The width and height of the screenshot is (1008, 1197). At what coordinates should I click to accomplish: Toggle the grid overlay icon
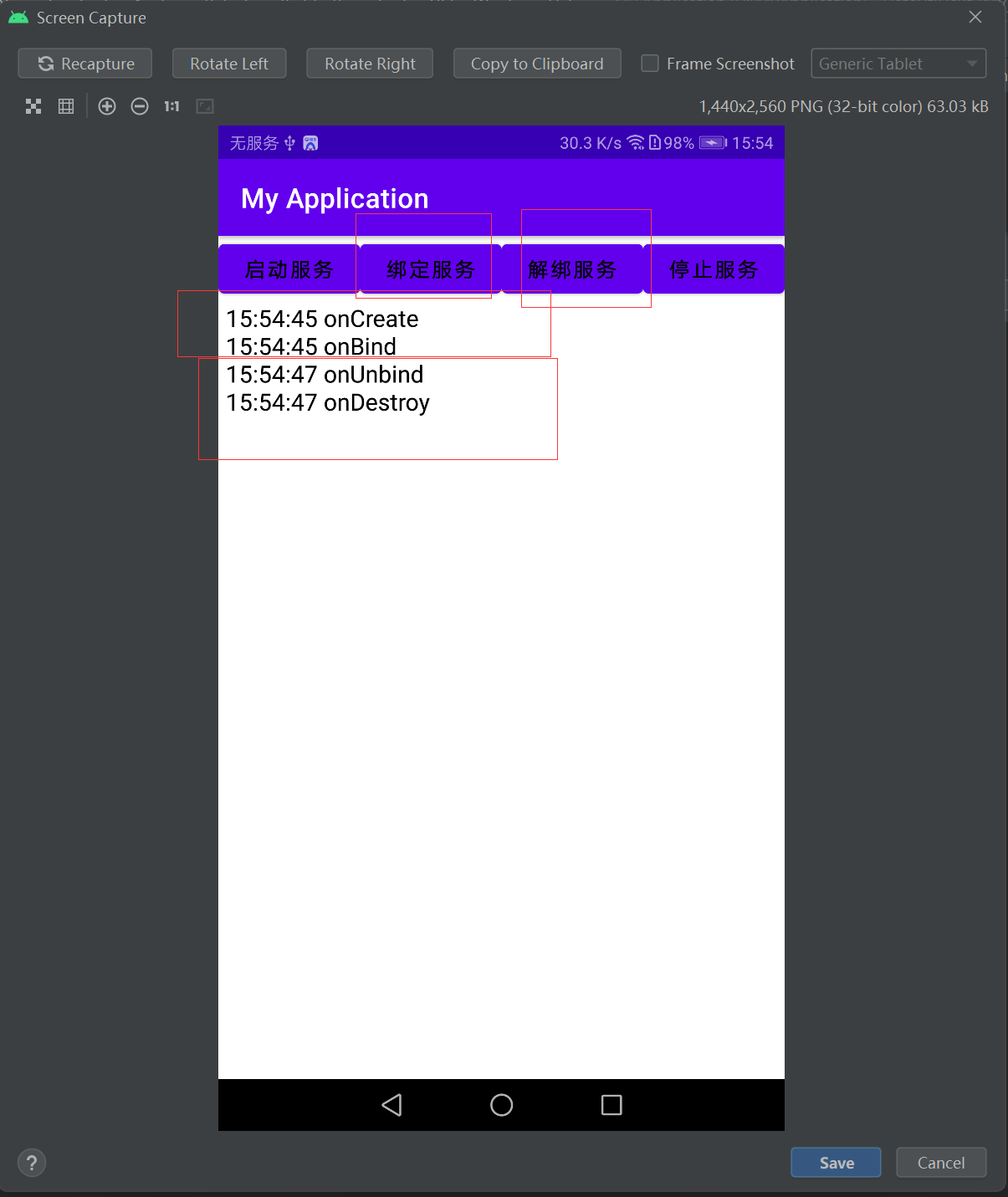click(x=66, y=106)
